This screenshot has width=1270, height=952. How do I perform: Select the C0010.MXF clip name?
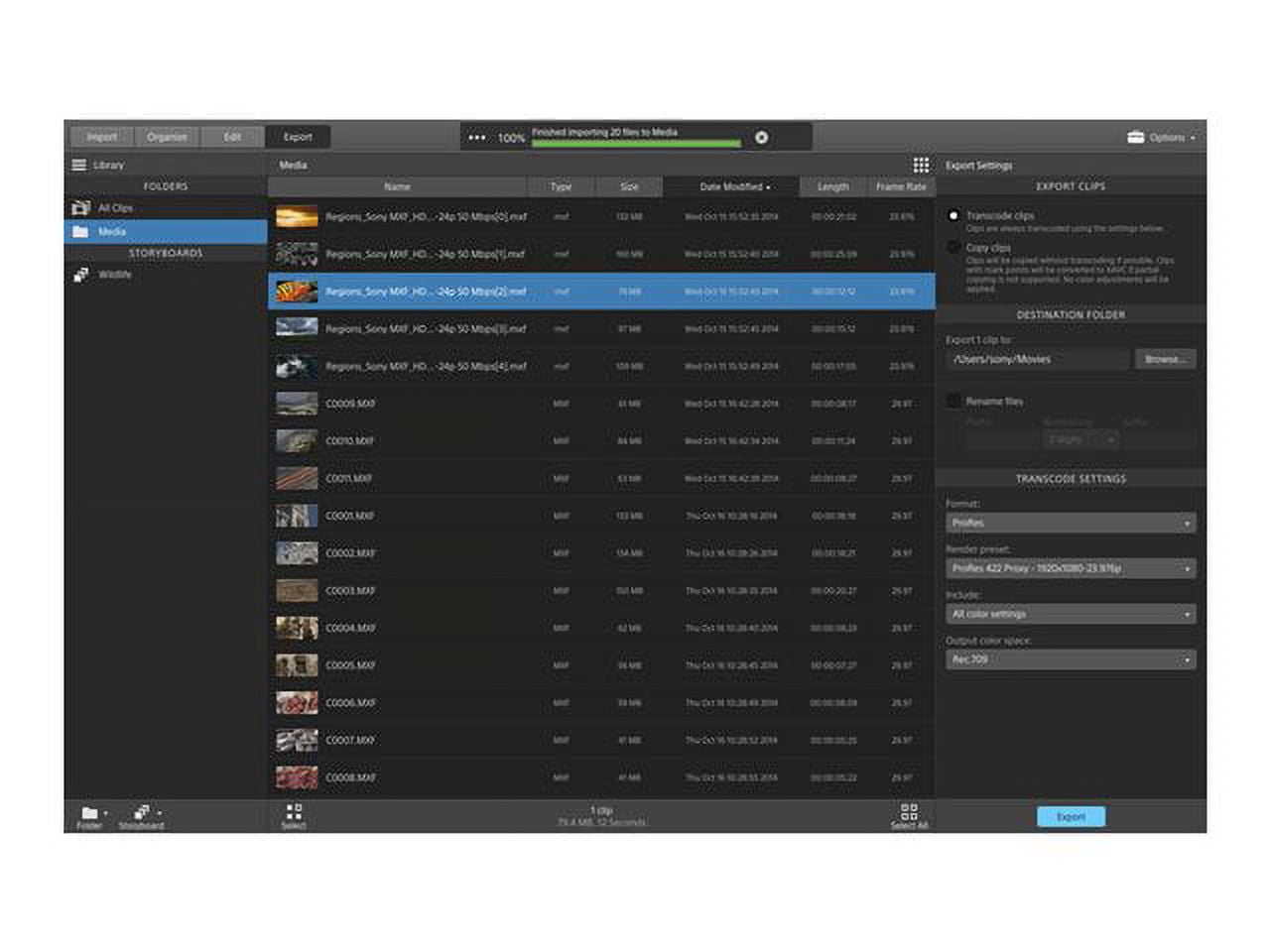(350, 441)
